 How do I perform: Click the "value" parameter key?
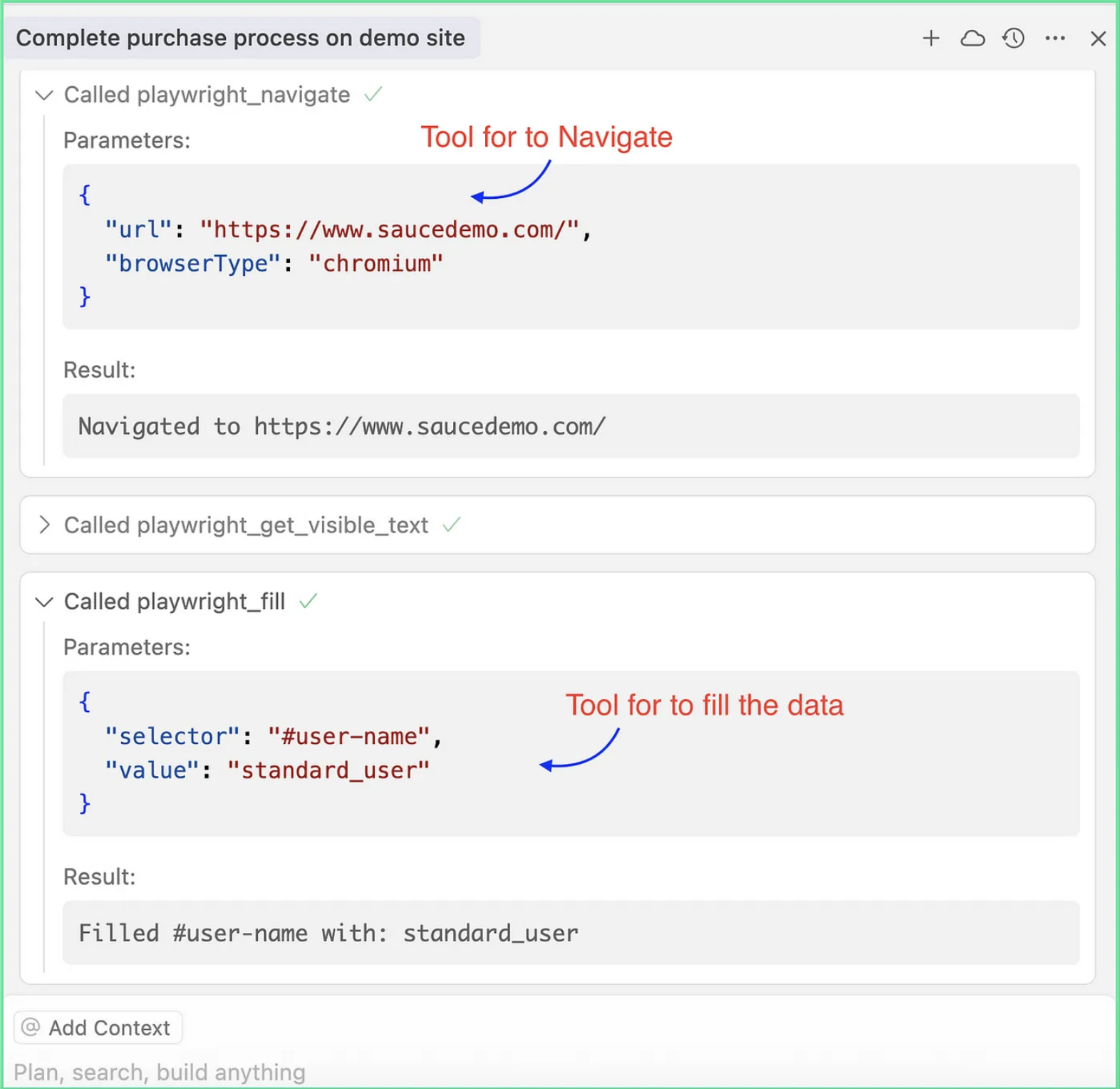[152, 770]
